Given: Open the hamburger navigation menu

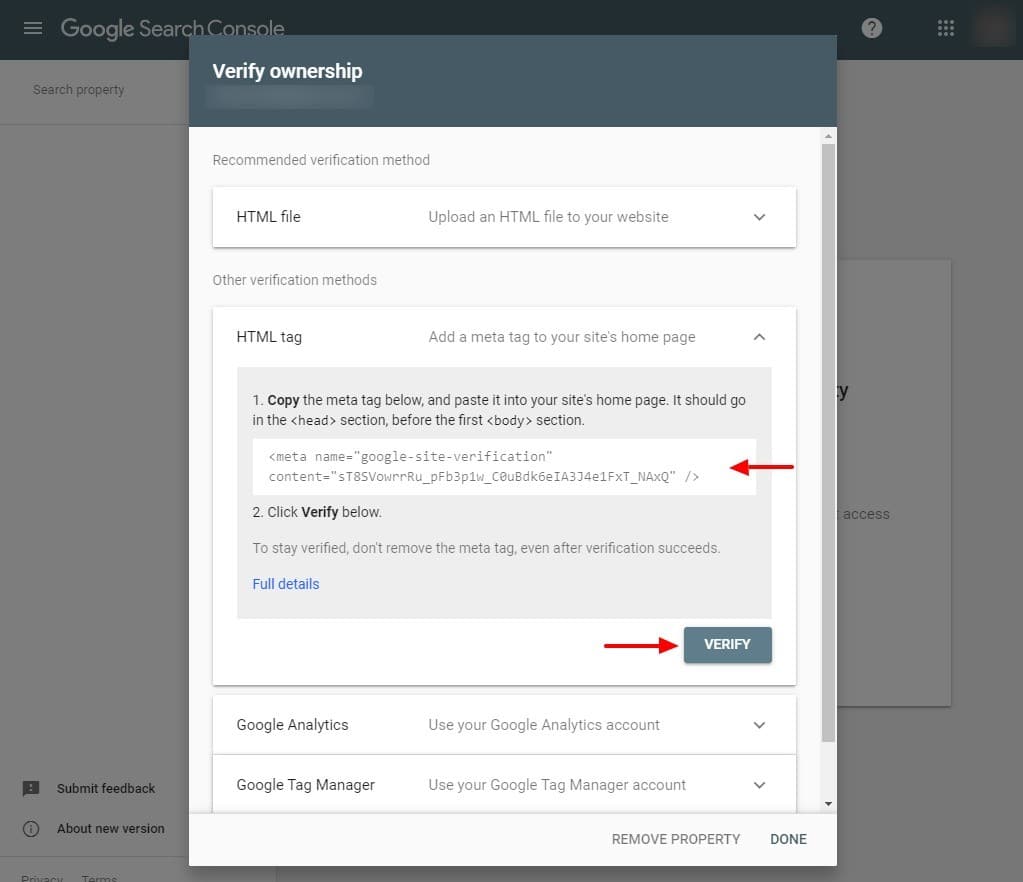Looking at the screenshot, I should tap(33, 28).
